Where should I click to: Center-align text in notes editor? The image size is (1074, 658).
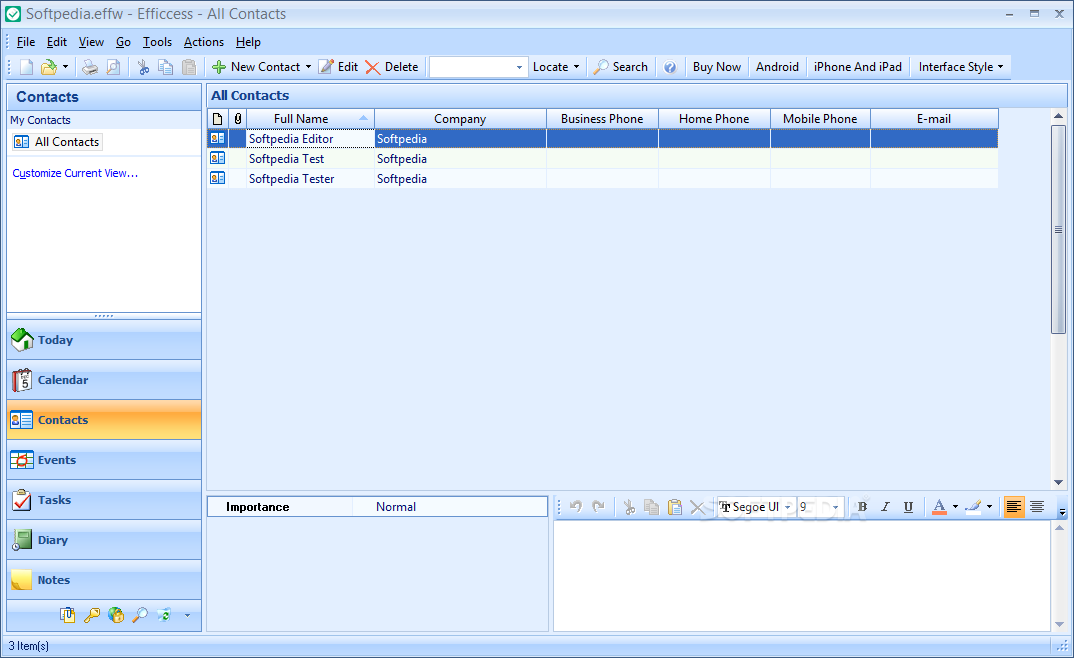(x=1037, y=507)
